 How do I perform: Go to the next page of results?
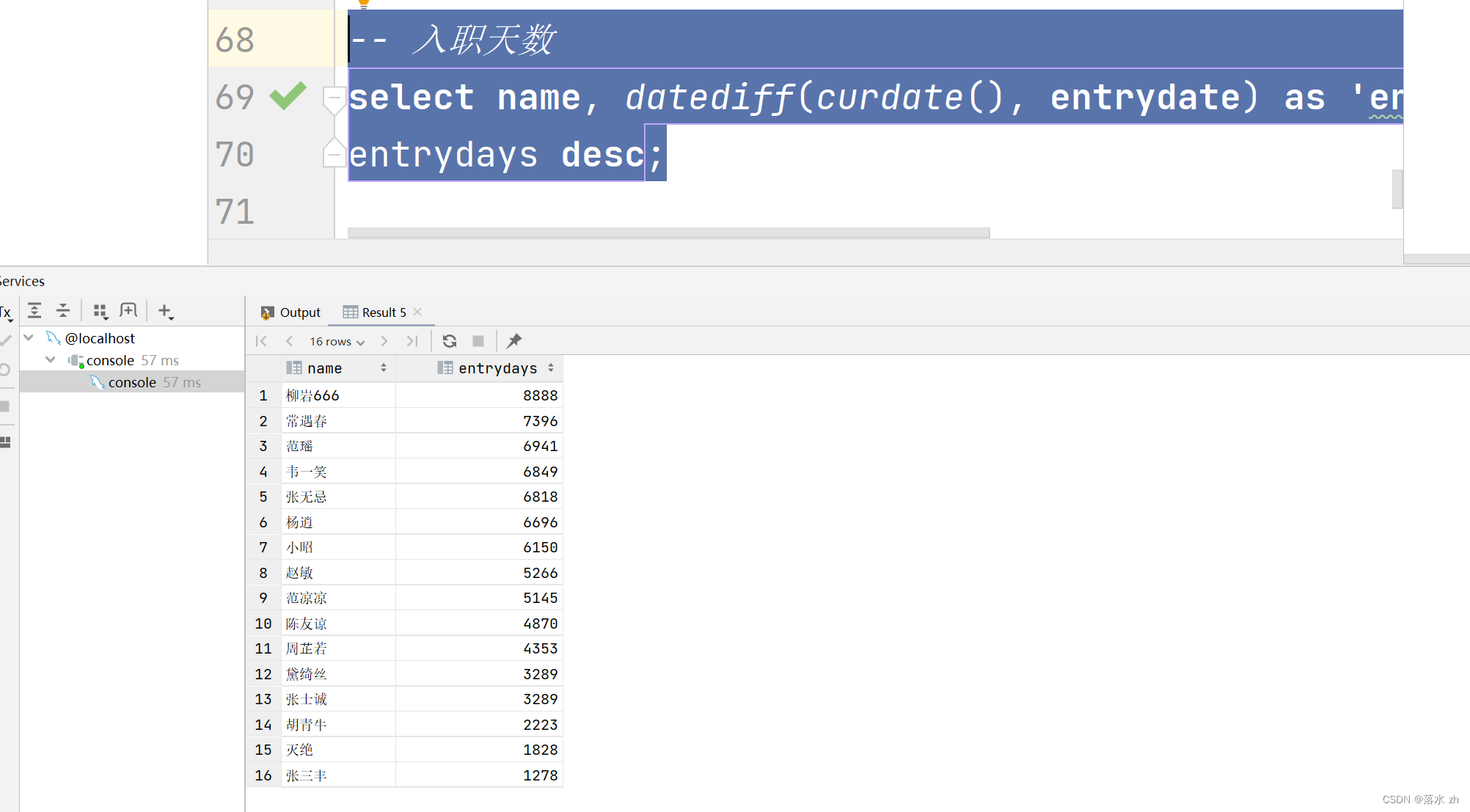[x=384, y=341]
